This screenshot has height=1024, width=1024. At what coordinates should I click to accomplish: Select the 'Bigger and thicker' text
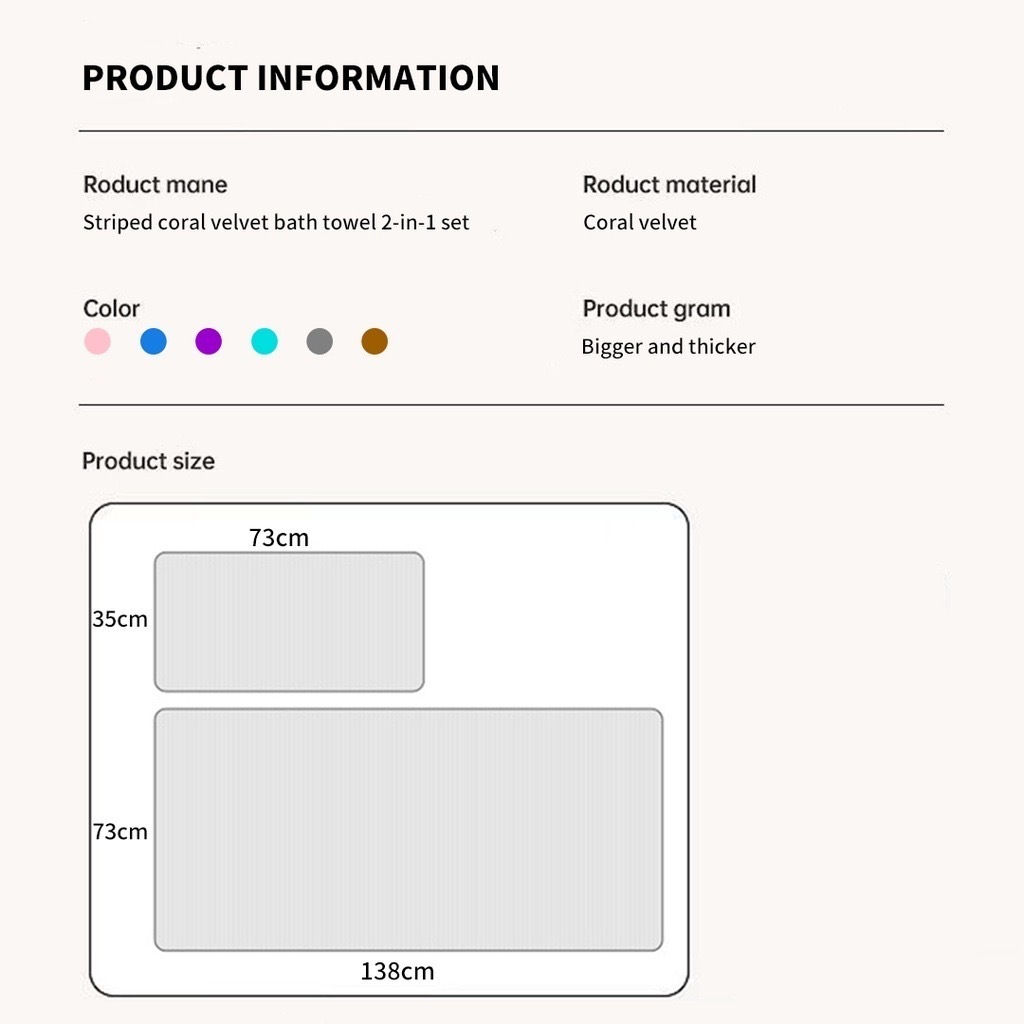(668, 347)
